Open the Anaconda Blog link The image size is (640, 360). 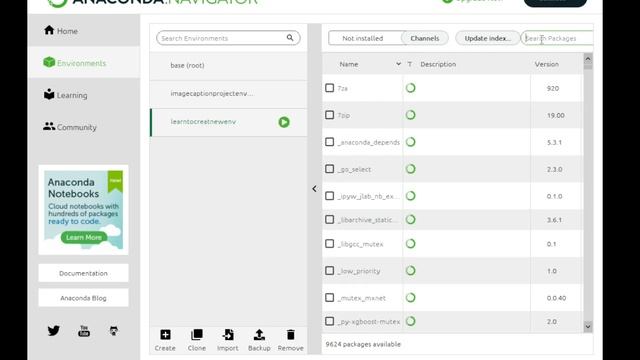coord(83,298)
